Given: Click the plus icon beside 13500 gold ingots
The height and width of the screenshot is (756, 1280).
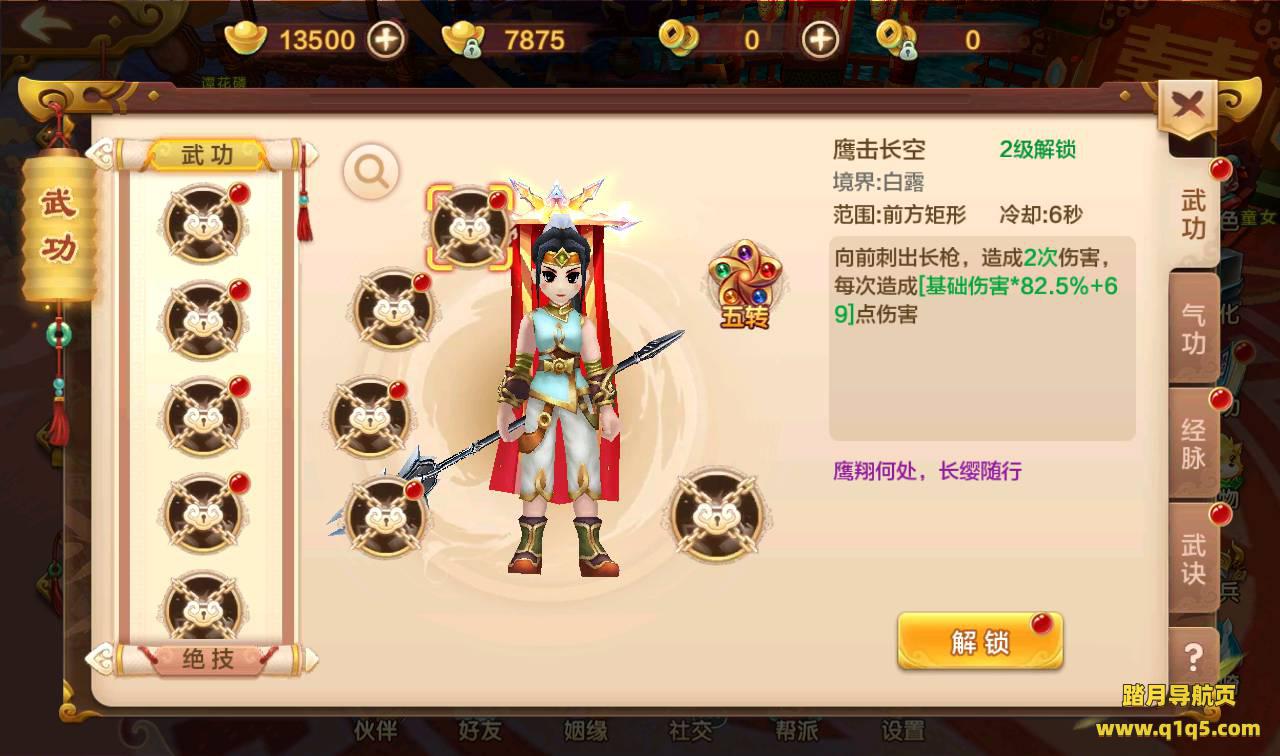Looking at the screenshot, I should click(x=386, y=39).
